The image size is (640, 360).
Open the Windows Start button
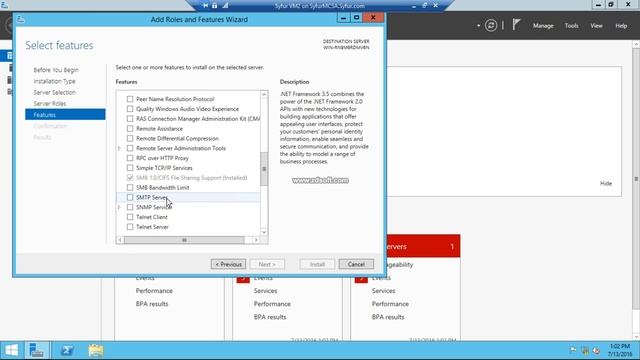pyautogui.click(x=11, y=350)
